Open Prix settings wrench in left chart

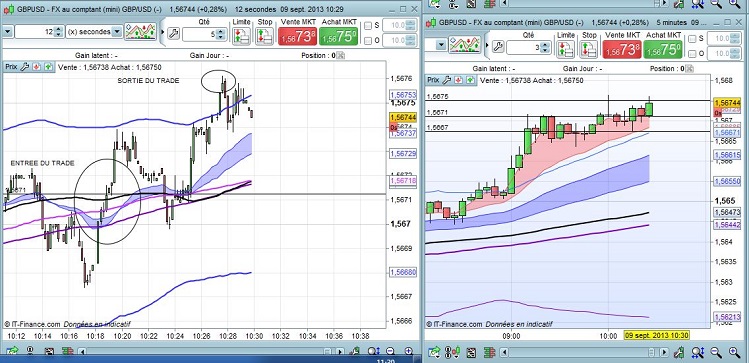coord(25,67)
